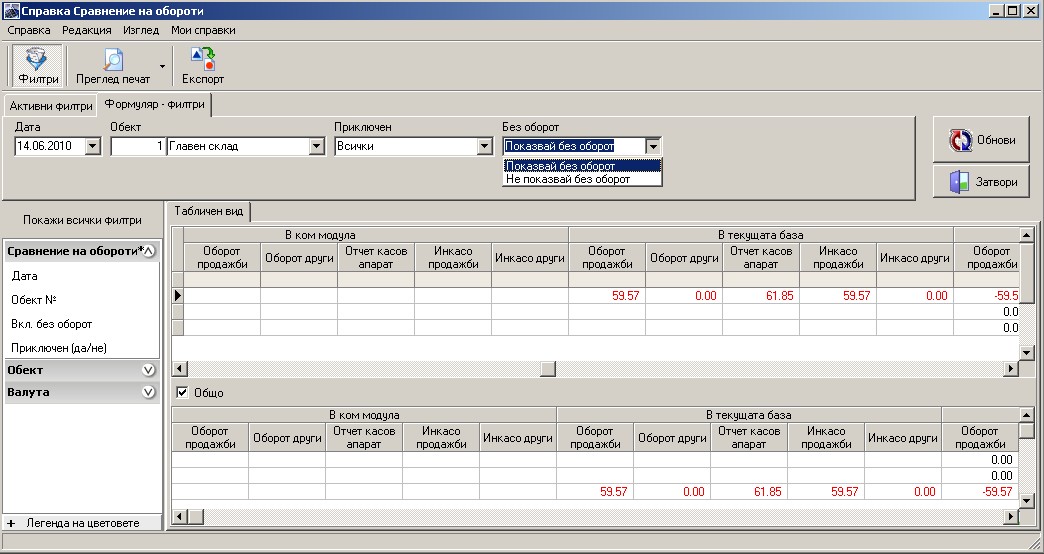Click -59.57 cell in totals table

click(979, 491)
